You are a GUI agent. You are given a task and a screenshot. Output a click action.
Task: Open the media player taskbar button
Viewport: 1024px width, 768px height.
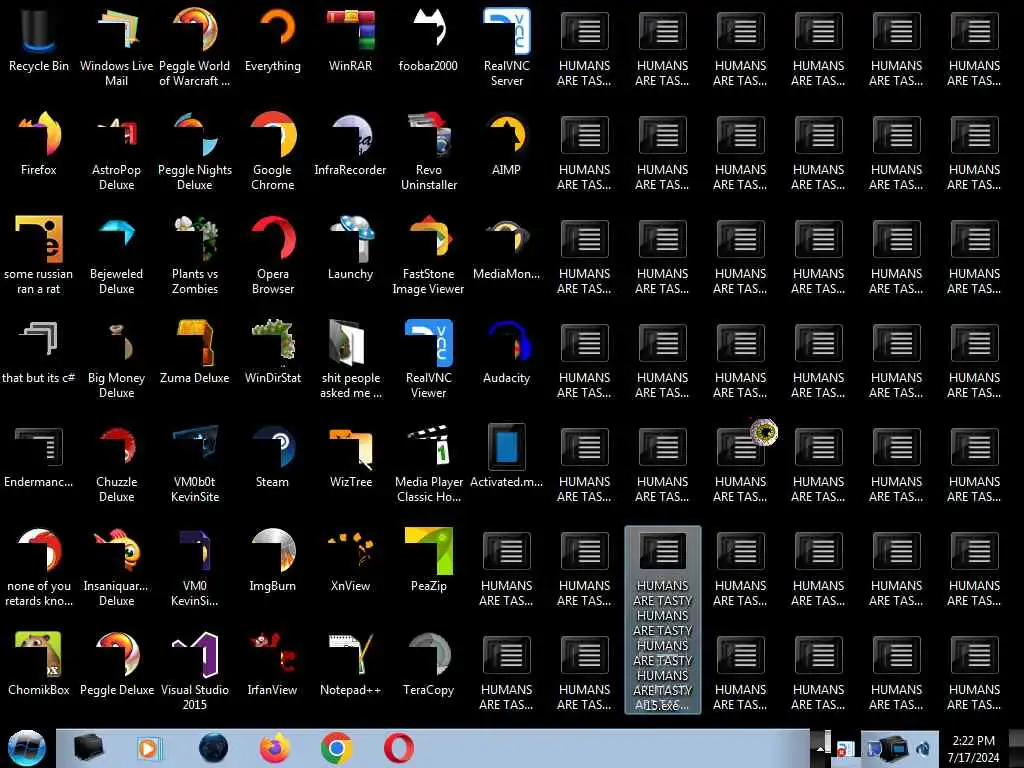148,748
